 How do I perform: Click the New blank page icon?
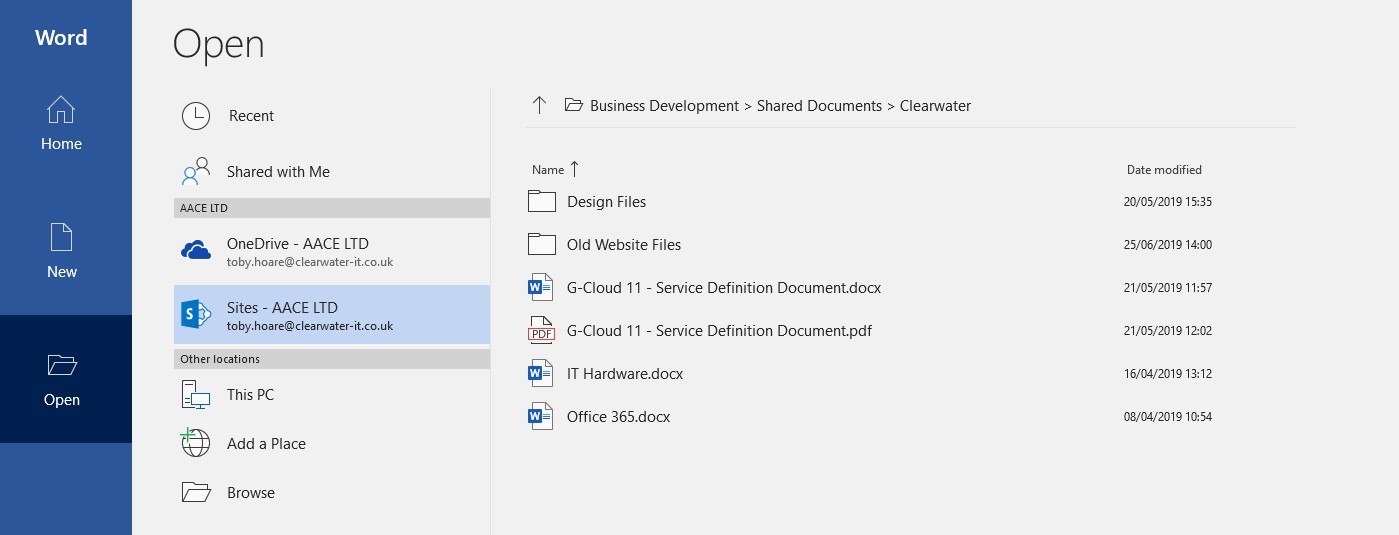(62, 238)
